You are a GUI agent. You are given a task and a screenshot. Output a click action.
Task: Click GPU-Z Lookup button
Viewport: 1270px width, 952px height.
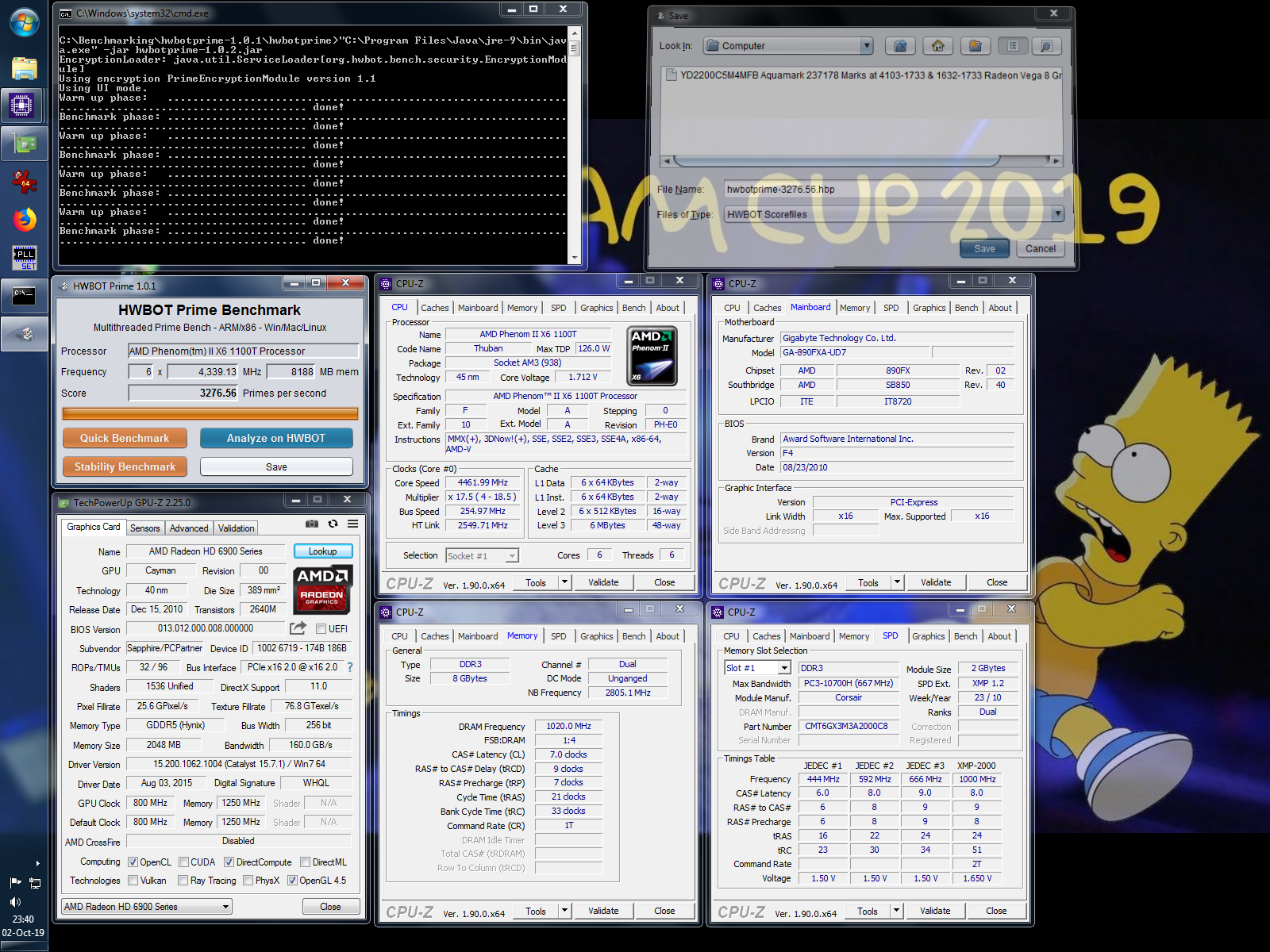[323, 551]
